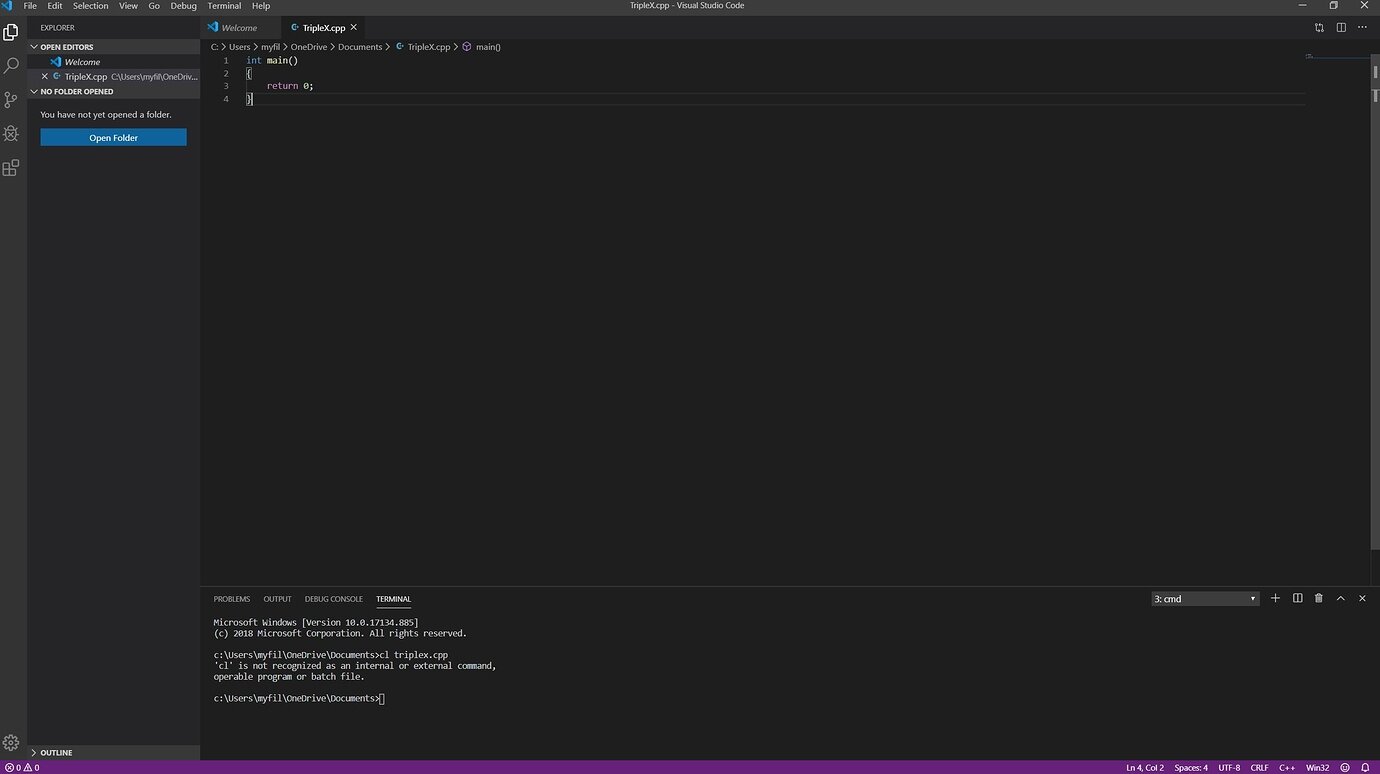Open the Source Control view

tap(11, 100)
